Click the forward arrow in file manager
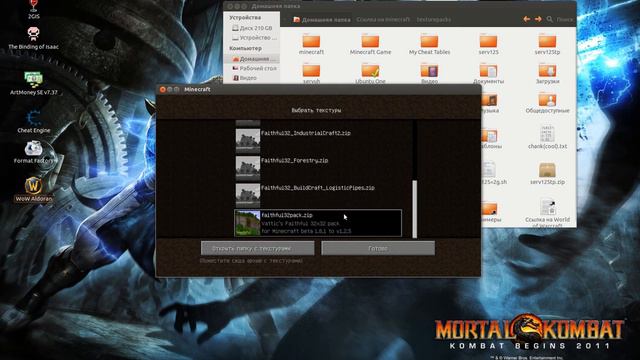Screen dimensions: 640x360 538,19
